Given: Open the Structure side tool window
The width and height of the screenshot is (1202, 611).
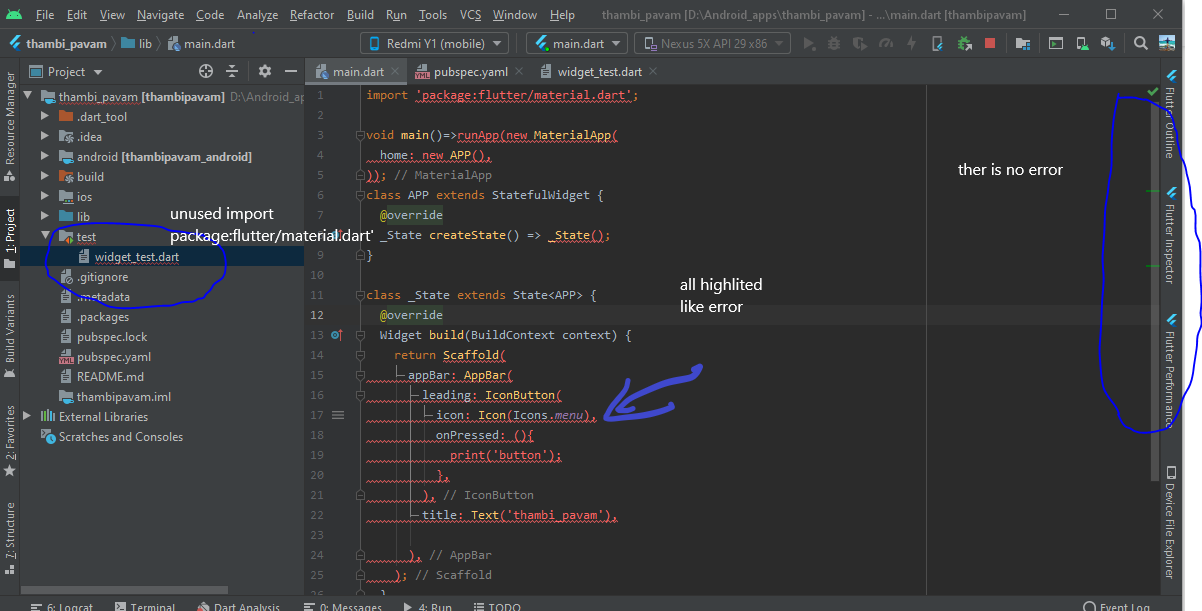Looking at the screenshot, I should [x=10, y=536].
